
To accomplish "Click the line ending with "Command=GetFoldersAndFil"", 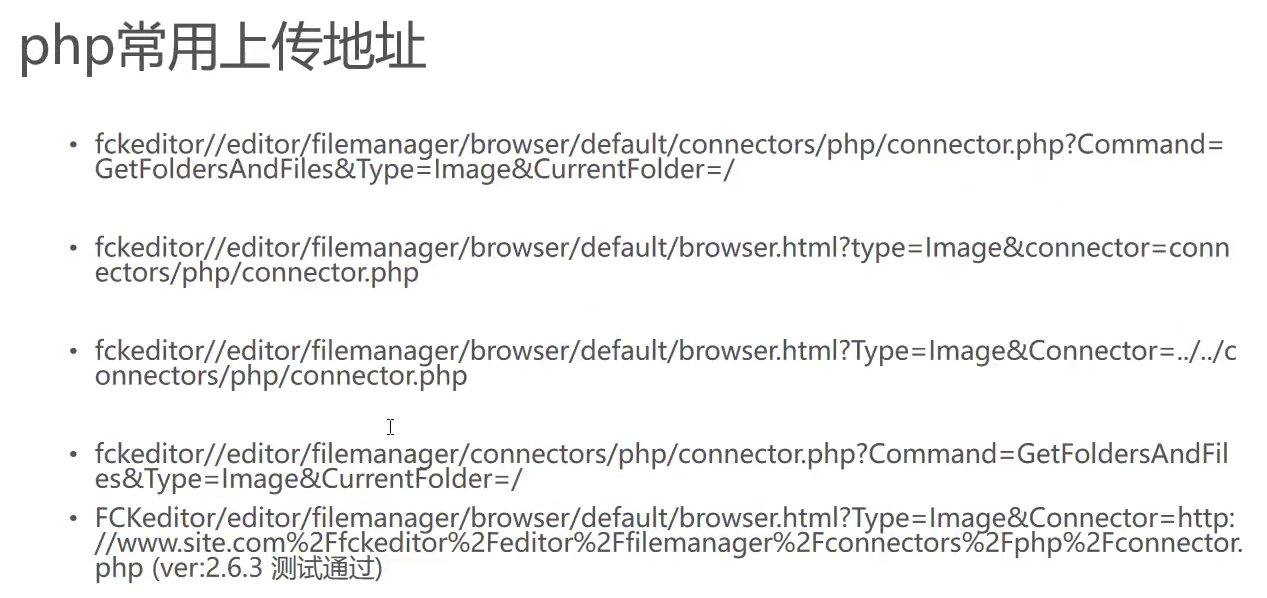I will 661,454.
